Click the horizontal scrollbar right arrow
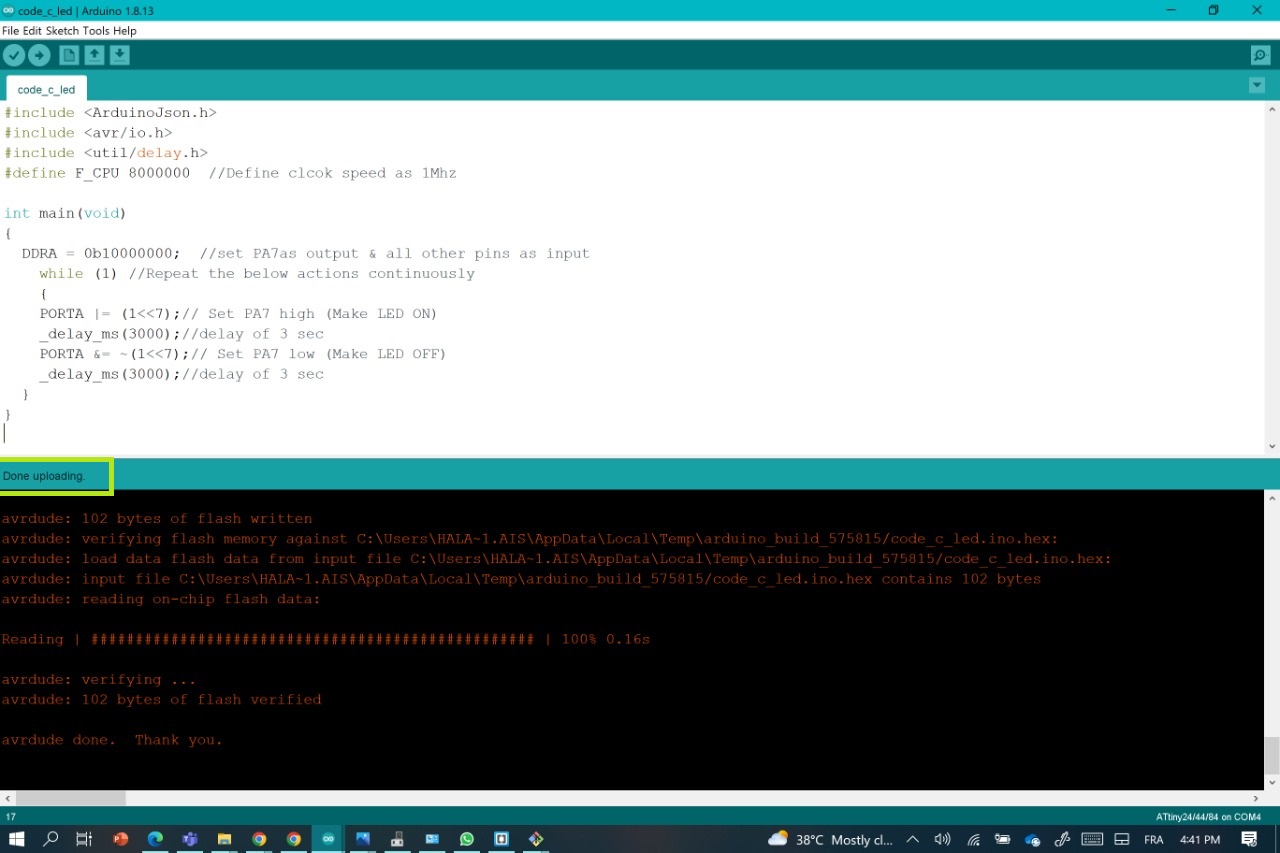This screenshot has height=853, width=1280. (1258, 798)
